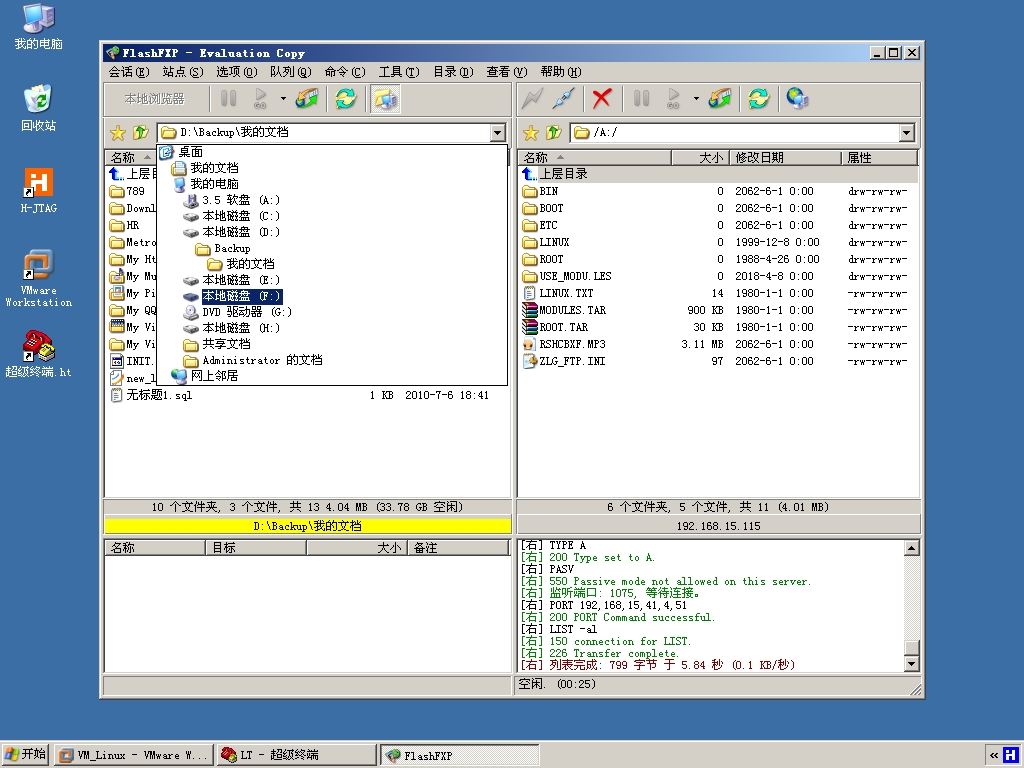Select highlighted 本地磁盘 (F:) entry
The height and width of the screenshot is (768, 1024).
(241, 296)
